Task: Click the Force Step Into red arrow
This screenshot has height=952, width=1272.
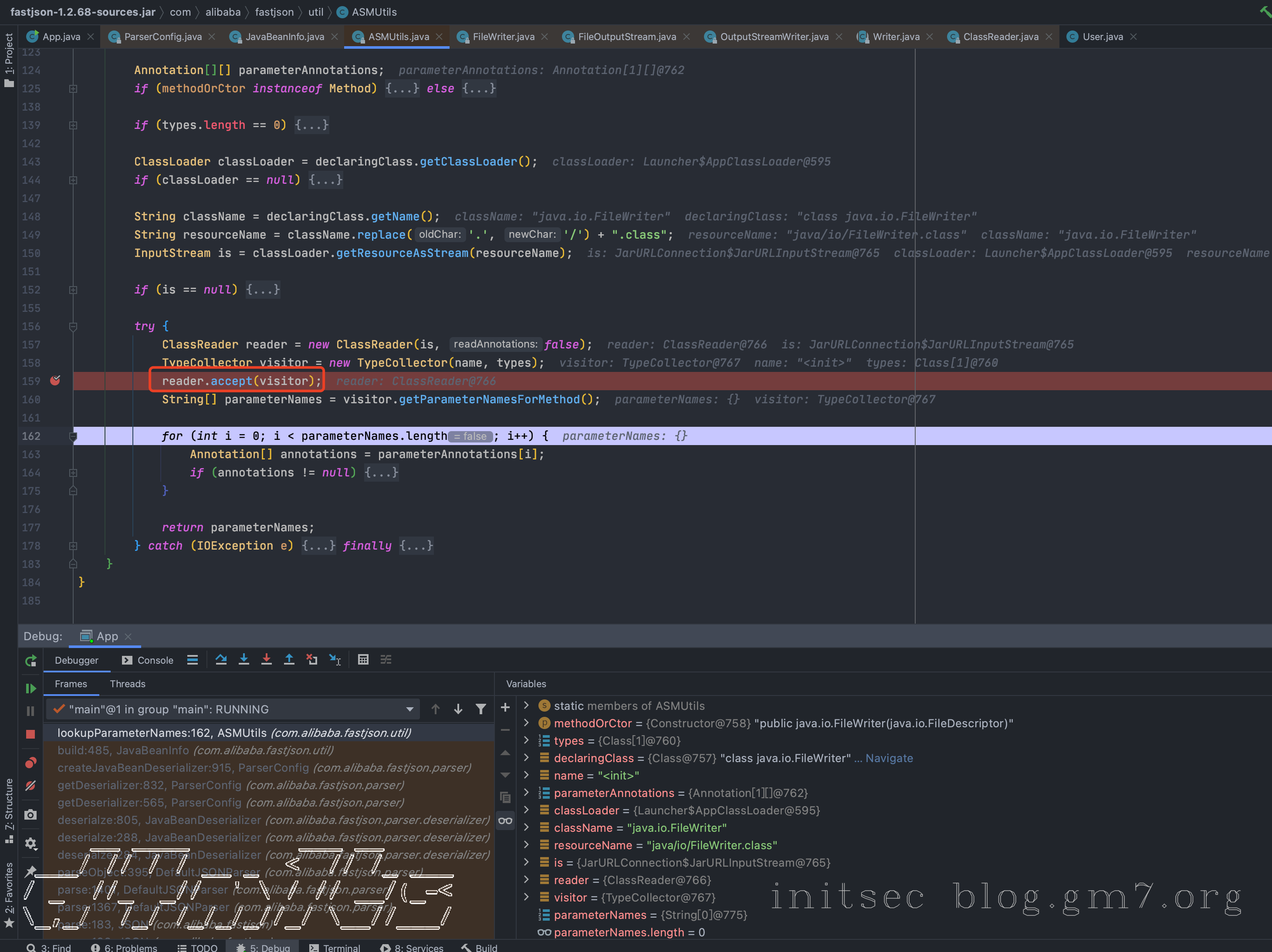Action: click(x=266, y=659)
